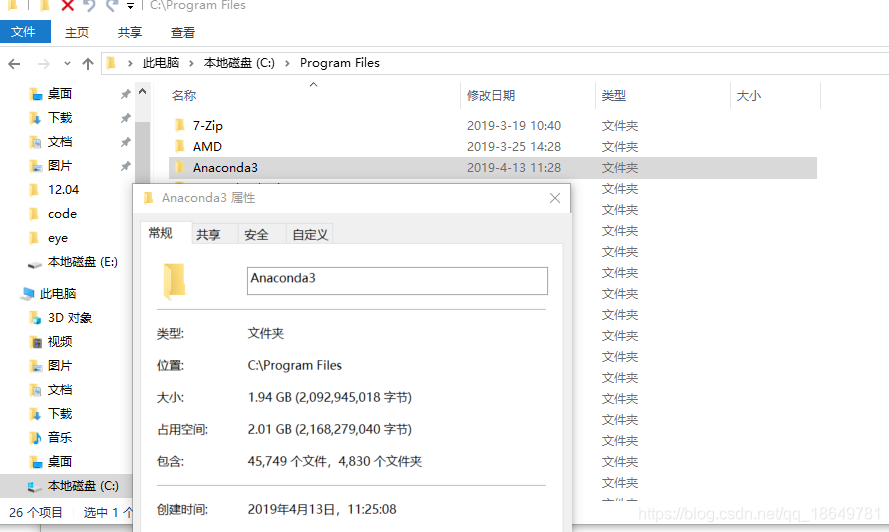Select the AMD folder icon
The height and width of the screenshot is (532, 889).
tap(180, 146)
